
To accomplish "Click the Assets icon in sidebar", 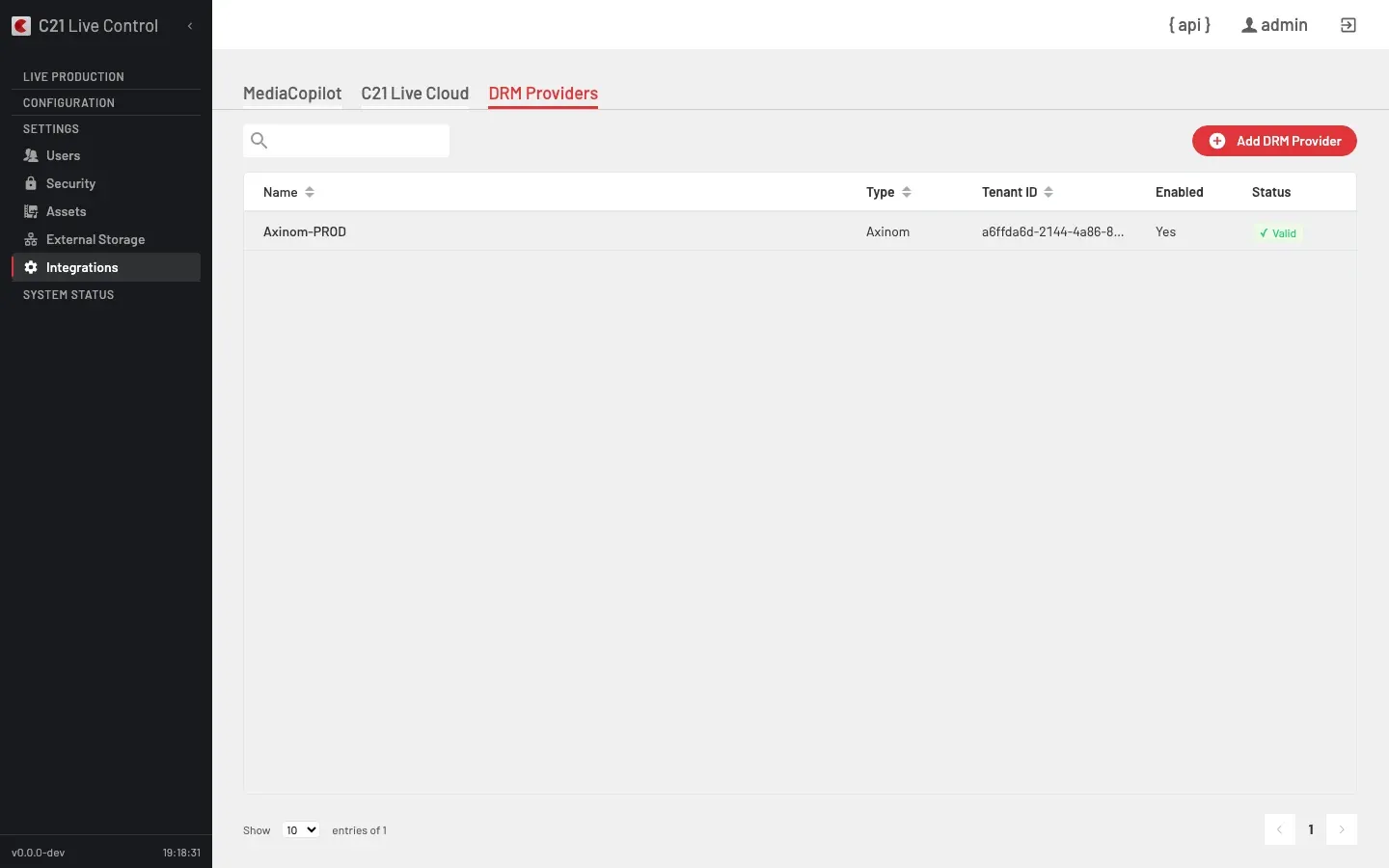I will point(31,211).
